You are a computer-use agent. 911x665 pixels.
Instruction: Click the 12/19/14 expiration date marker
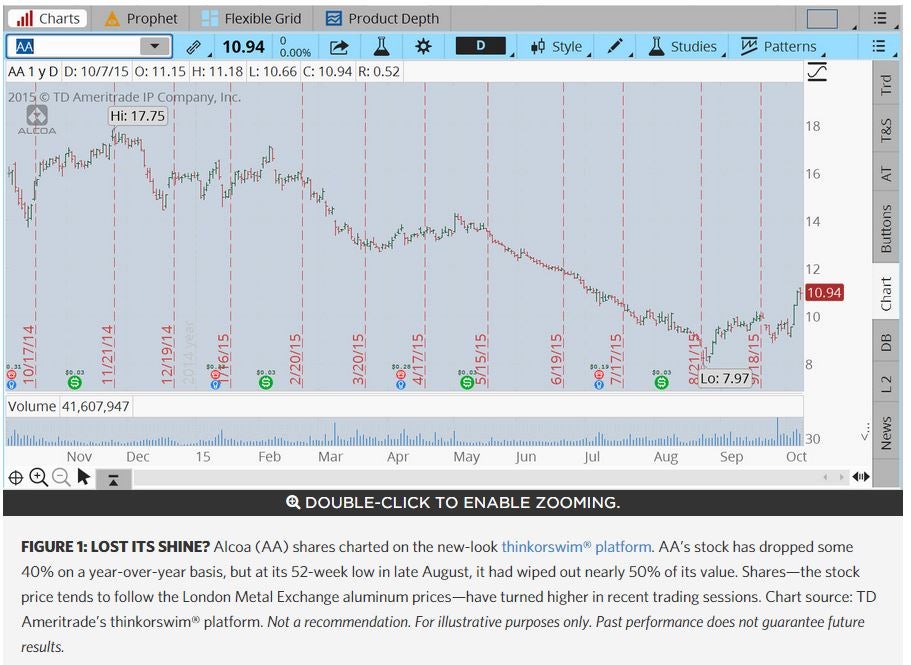coord(167,354)
